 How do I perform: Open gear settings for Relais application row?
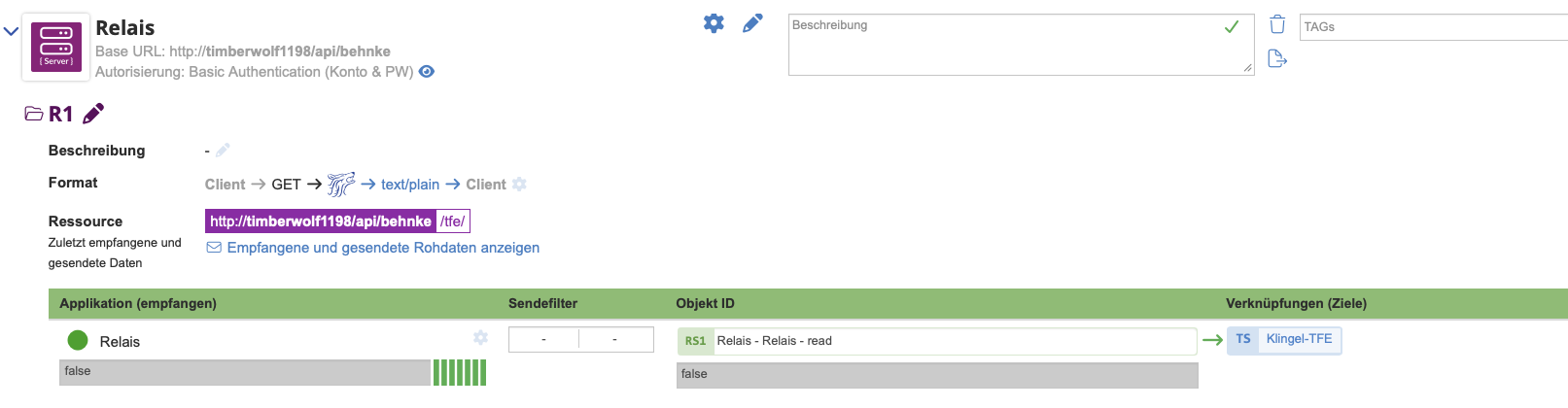coord(480,337)
